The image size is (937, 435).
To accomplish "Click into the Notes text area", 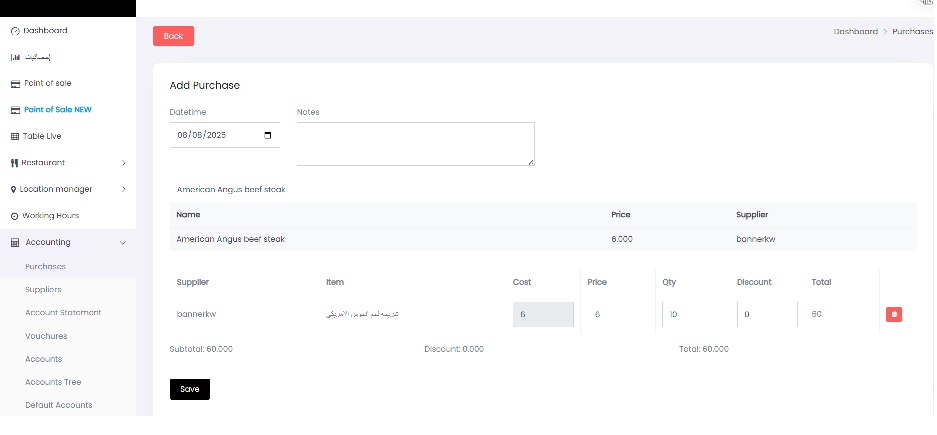I will click(x=415, y=144).
